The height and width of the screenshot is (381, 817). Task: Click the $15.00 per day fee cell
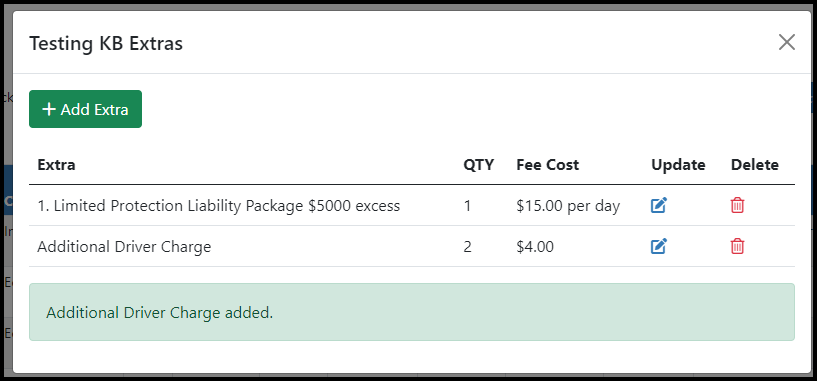[568, 206]
